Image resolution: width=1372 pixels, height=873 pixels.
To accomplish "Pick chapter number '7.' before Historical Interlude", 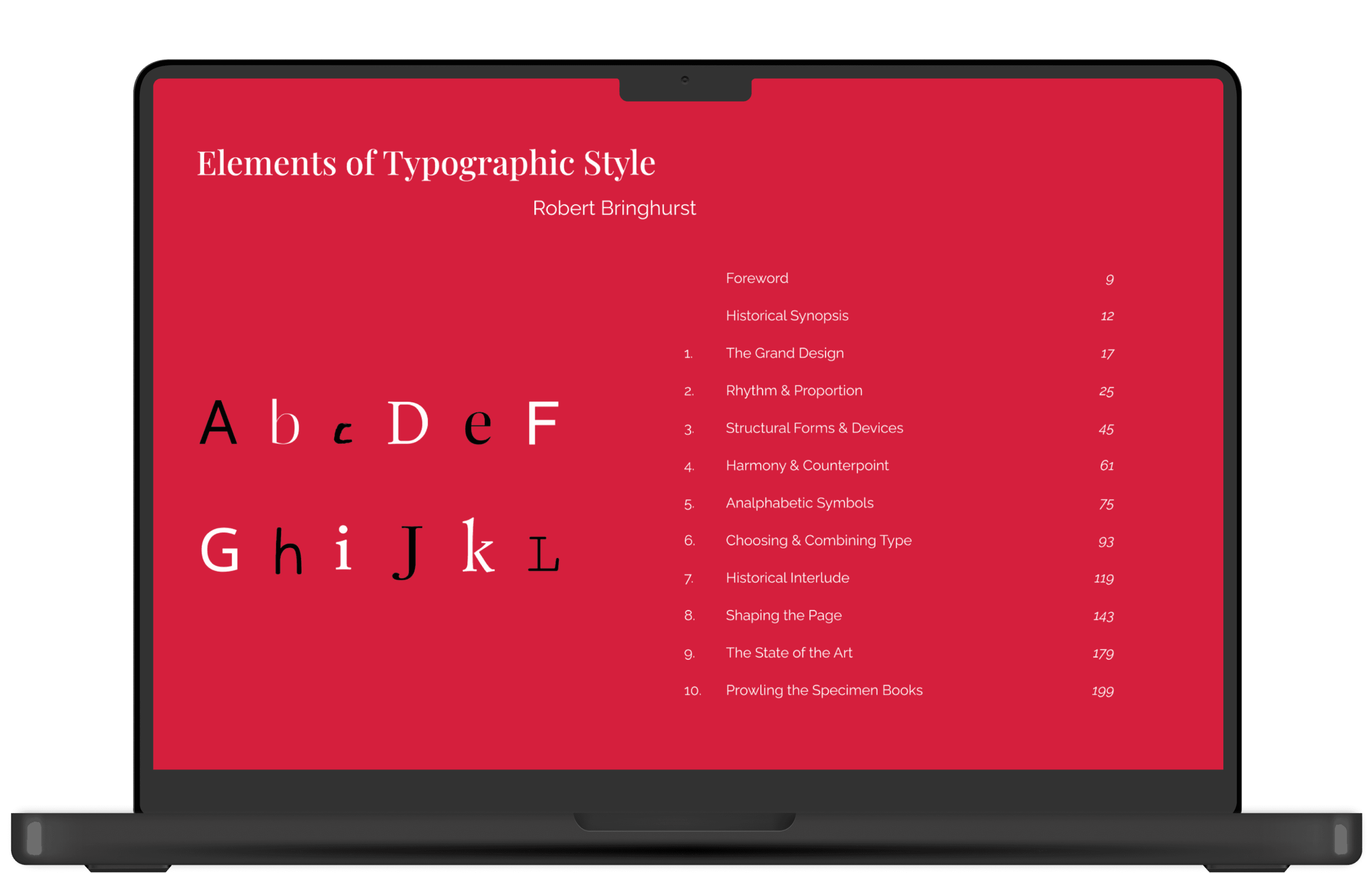I will (689, 579).
